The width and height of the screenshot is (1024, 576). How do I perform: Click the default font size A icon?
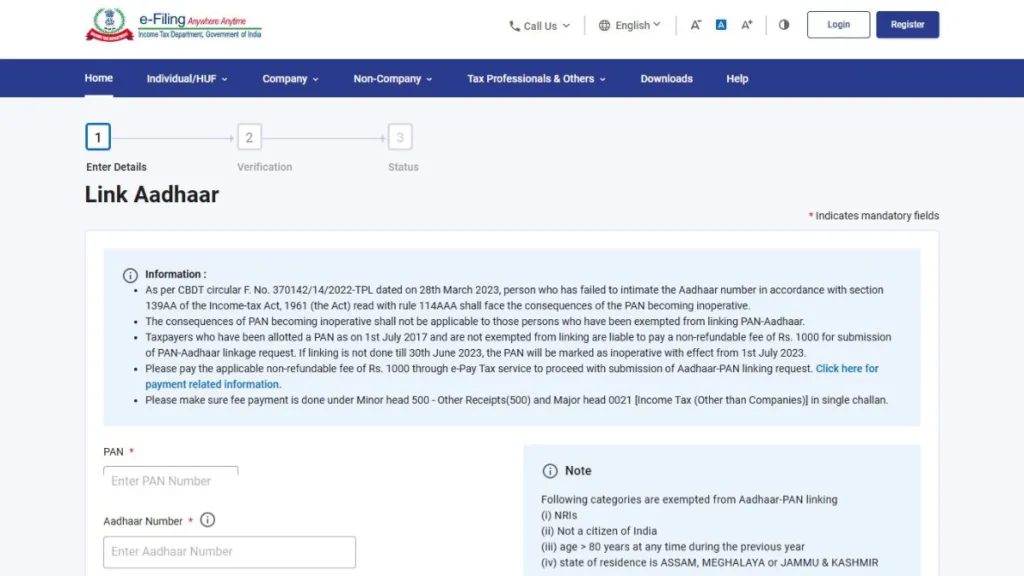721,24
